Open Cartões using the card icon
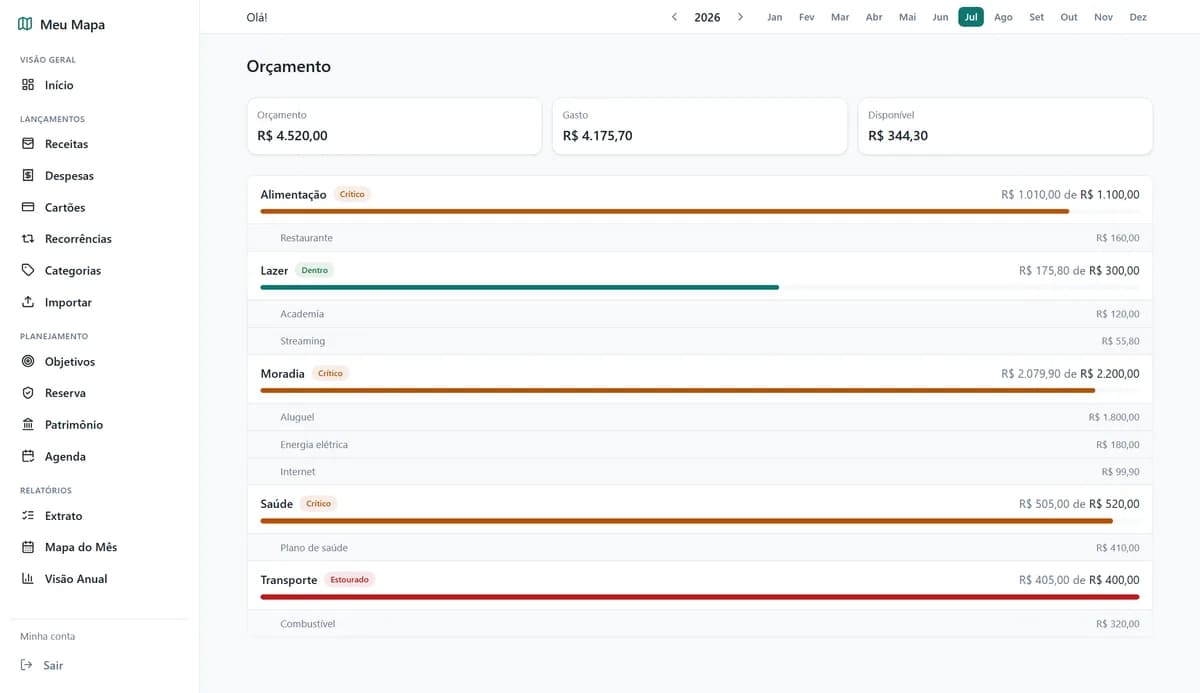Image resolution: width=1200 pixels, height=693 pixels. [x=28, y=207]
